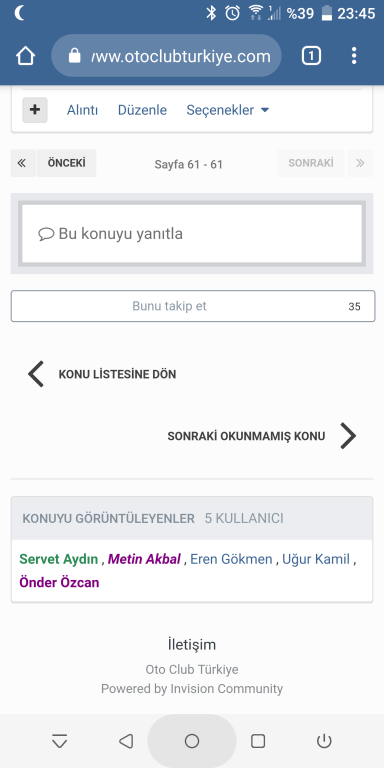Tap the padlock site security icon
This screenshot has width=384, height=768.
[74, 56]
